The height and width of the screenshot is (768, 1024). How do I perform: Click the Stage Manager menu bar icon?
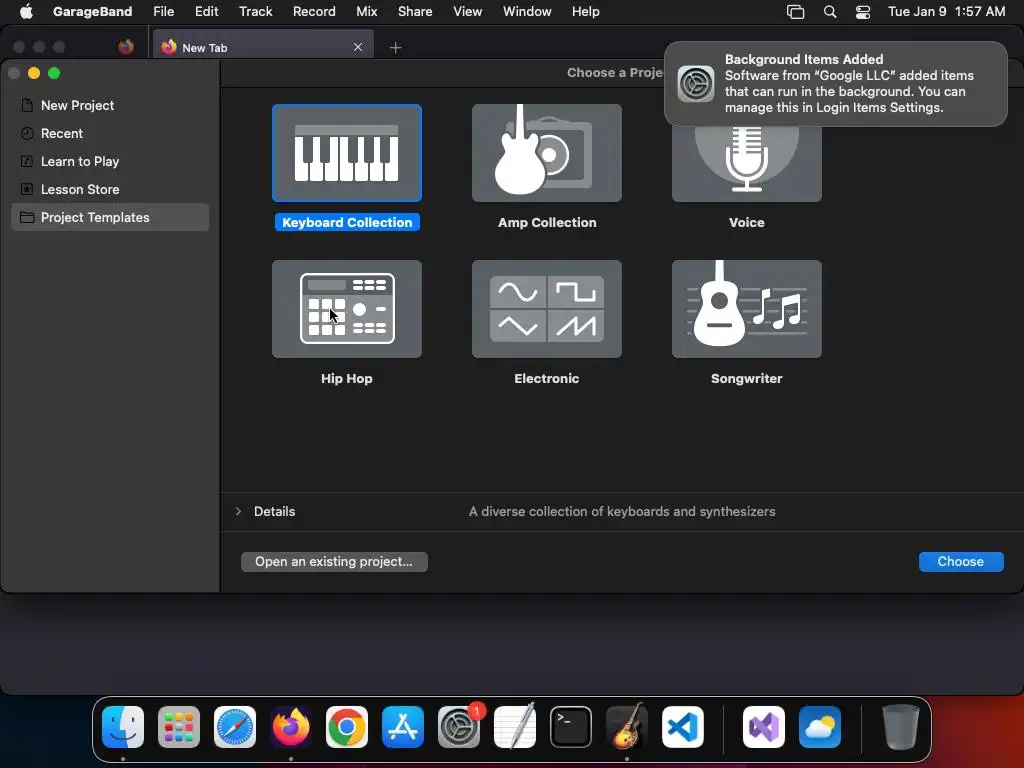coord(795,12)
